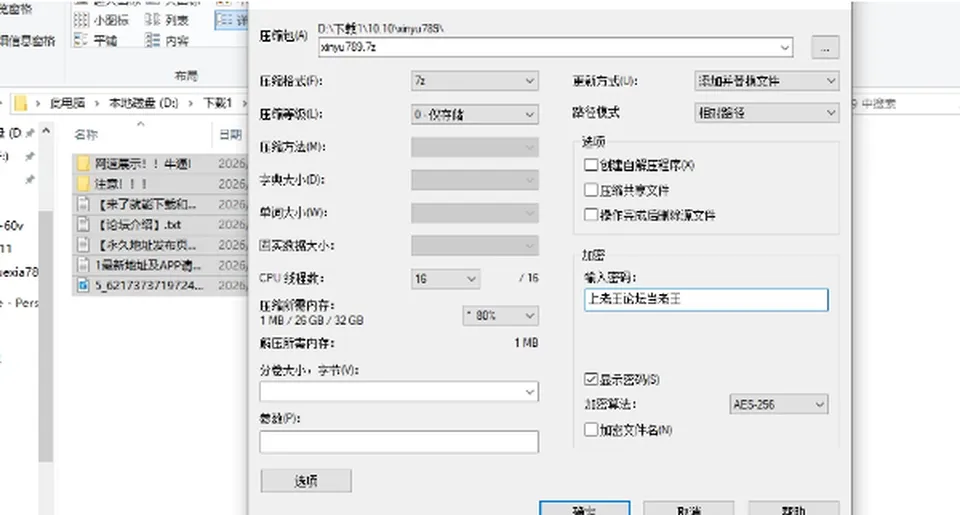
Task: Enable 操作完成后删除源文件 checkbox
Action: tap(591, 214)
